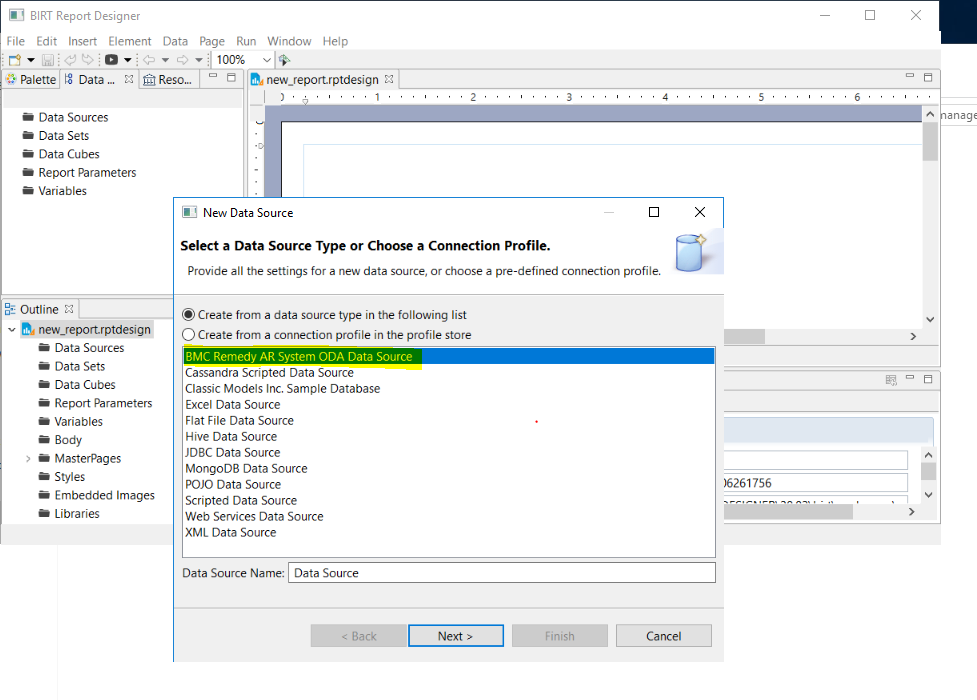Close the new_report.rptdesign editor tab
Viewport: 977px width, 700px height.
tap(389, 79)
